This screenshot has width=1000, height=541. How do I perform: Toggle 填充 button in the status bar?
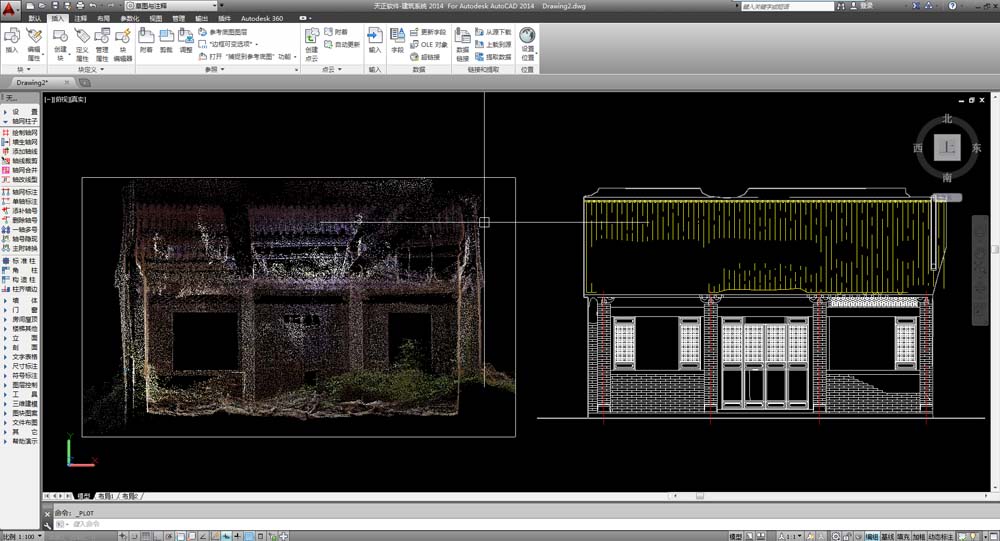click(903, 537)
